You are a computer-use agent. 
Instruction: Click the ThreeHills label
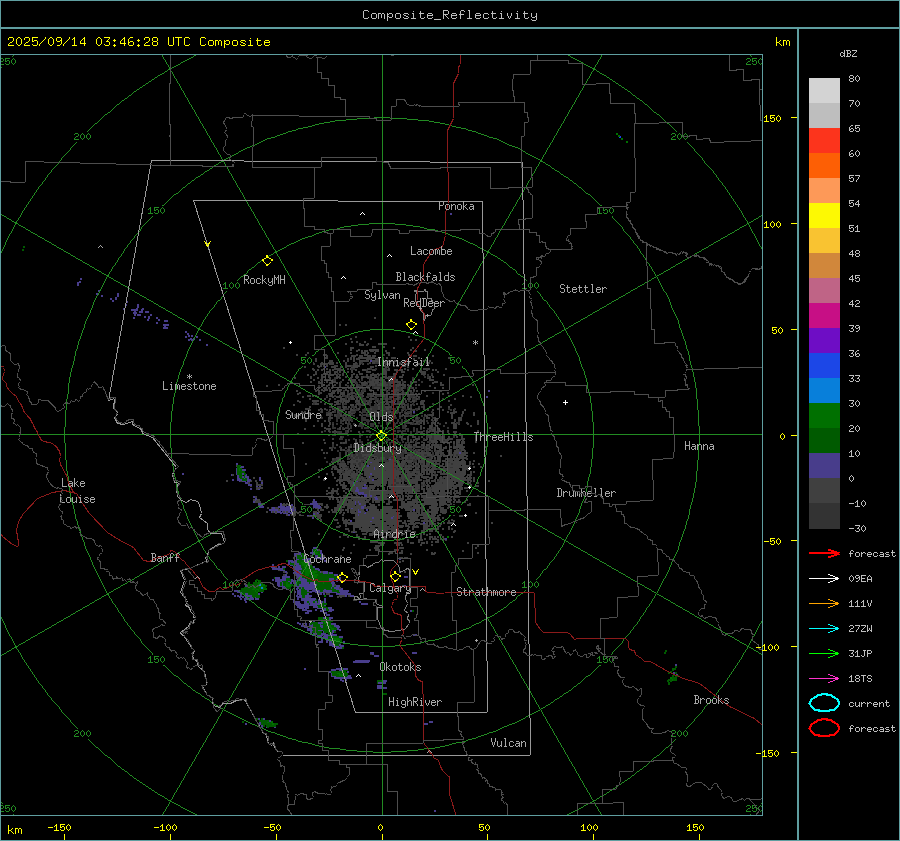click(503, 437)
